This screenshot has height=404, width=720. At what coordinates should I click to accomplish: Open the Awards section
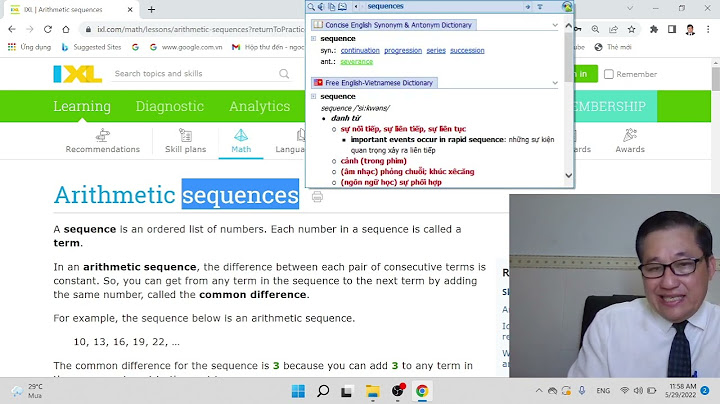coord(630,141)
